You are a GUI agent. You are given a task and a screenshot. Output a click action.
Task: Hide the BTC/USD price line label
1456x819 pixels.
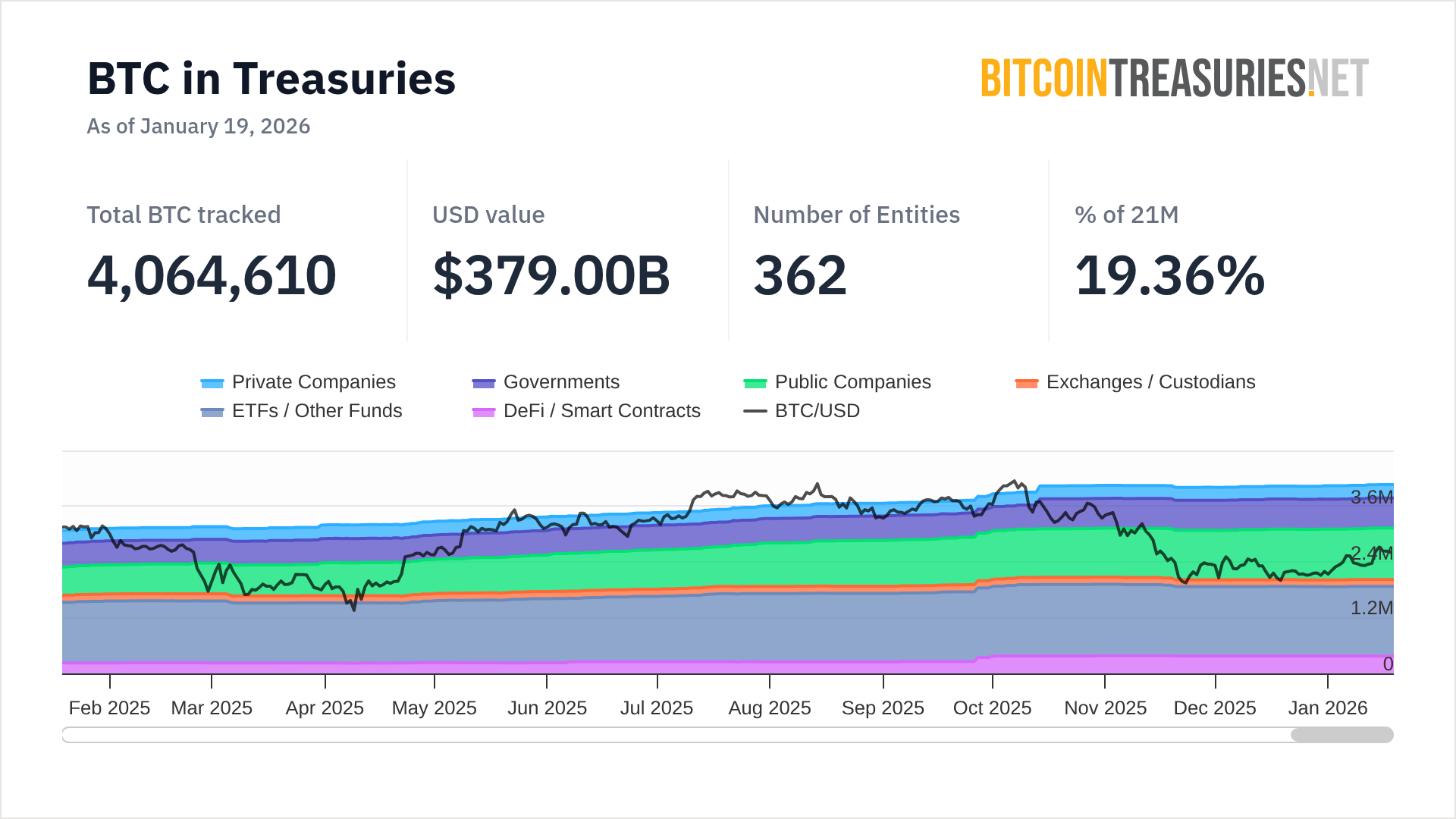[817, 411]
